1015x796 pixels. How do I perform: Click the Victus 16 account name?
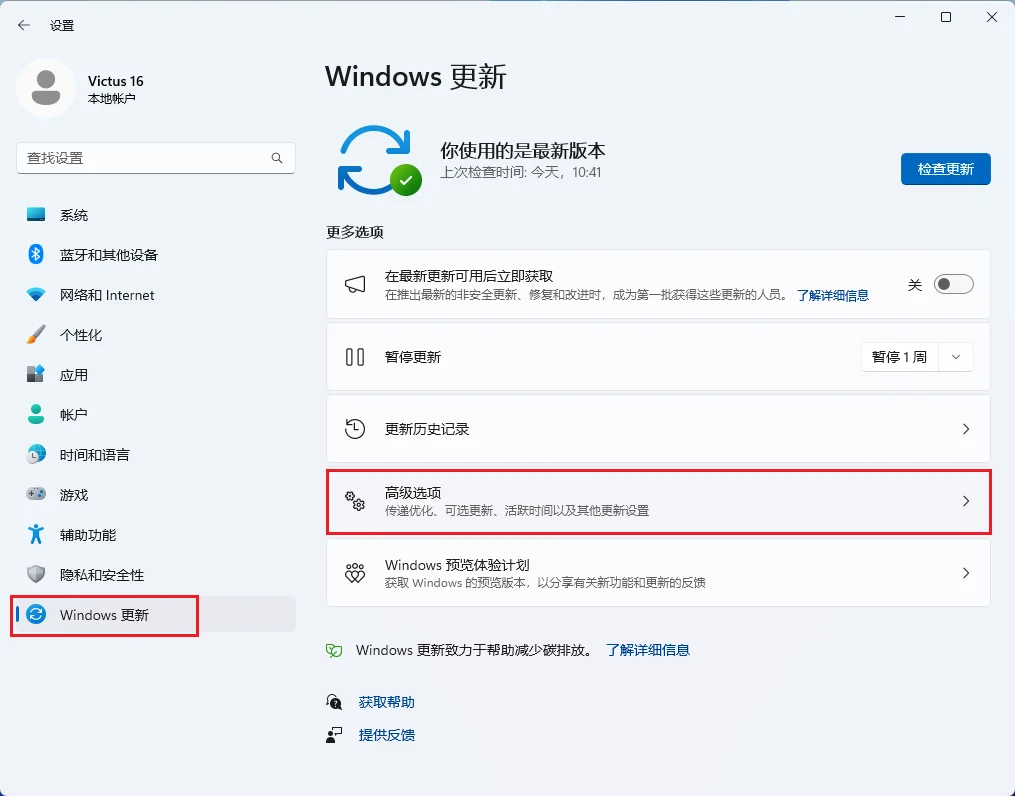(115, 81)
